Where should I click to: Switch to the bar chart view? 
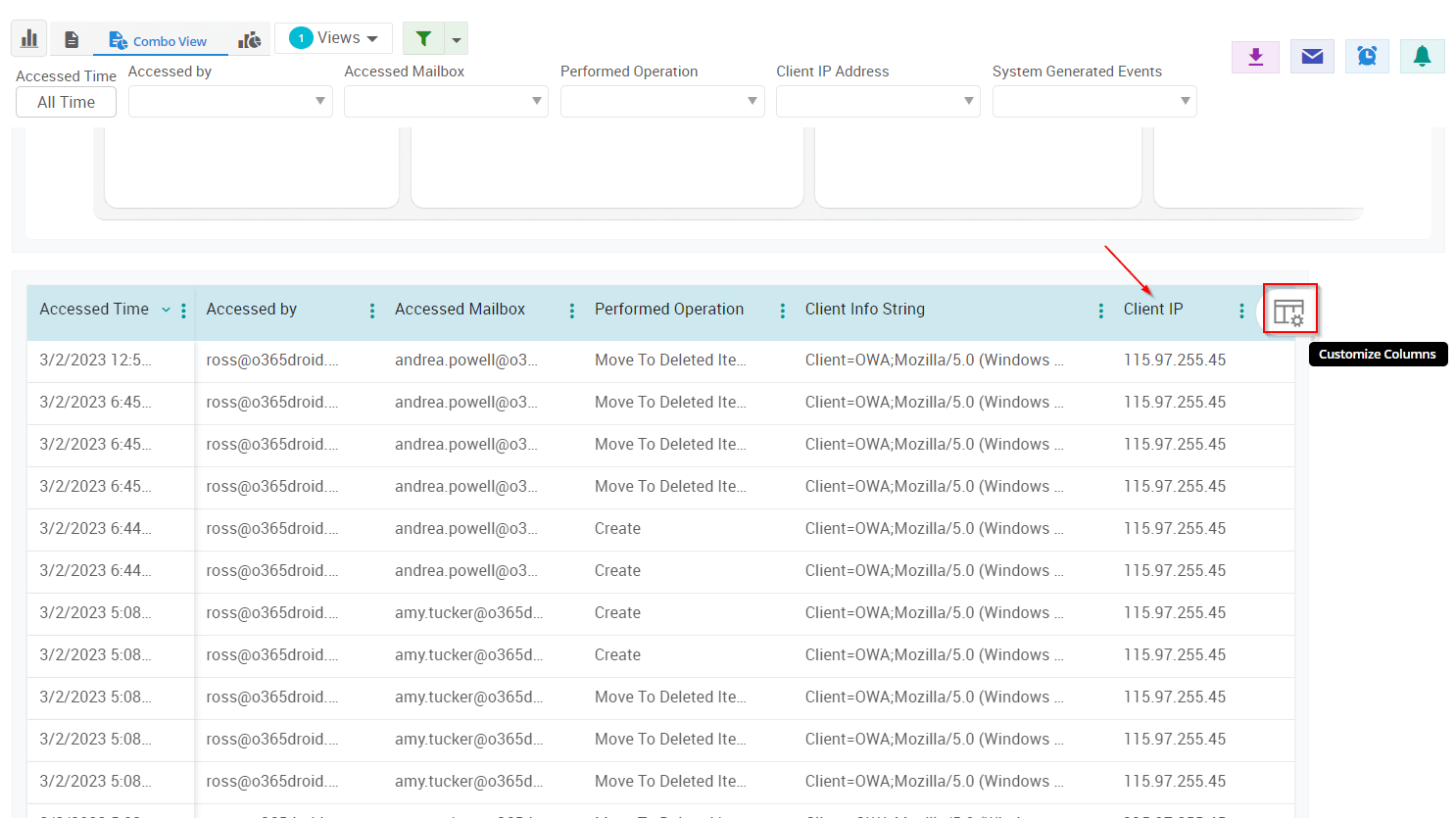[27, 37]
